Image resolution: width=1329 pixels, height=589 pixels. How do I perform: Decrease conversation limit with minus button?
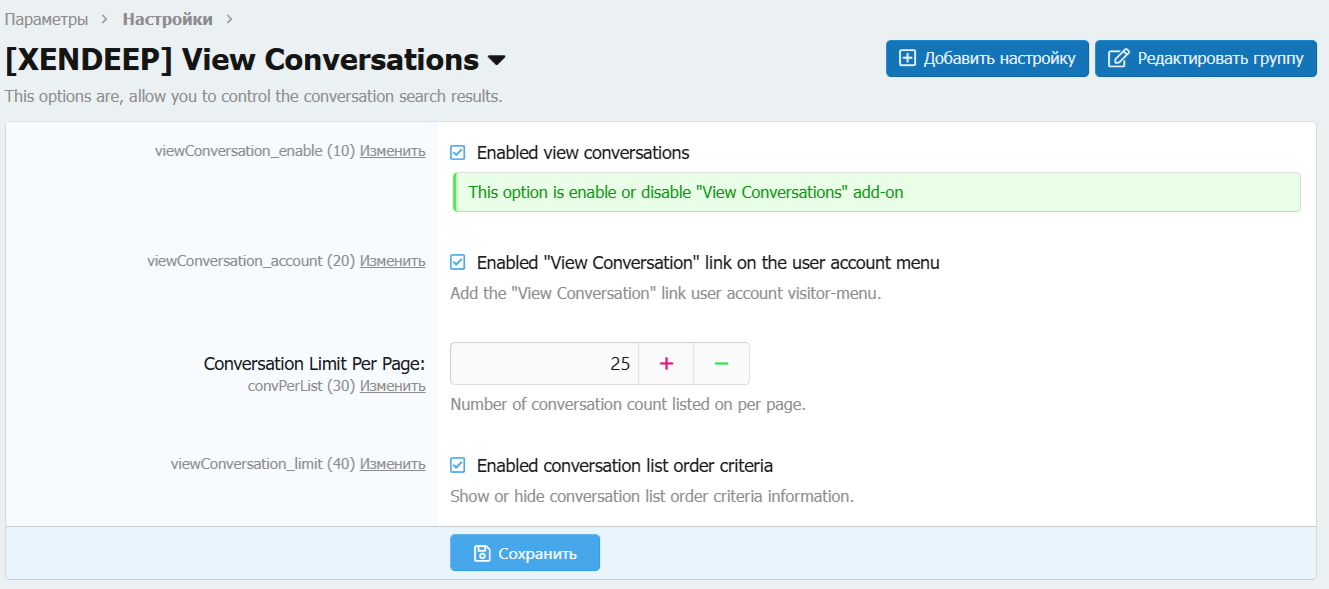click(x=721, y=364)
